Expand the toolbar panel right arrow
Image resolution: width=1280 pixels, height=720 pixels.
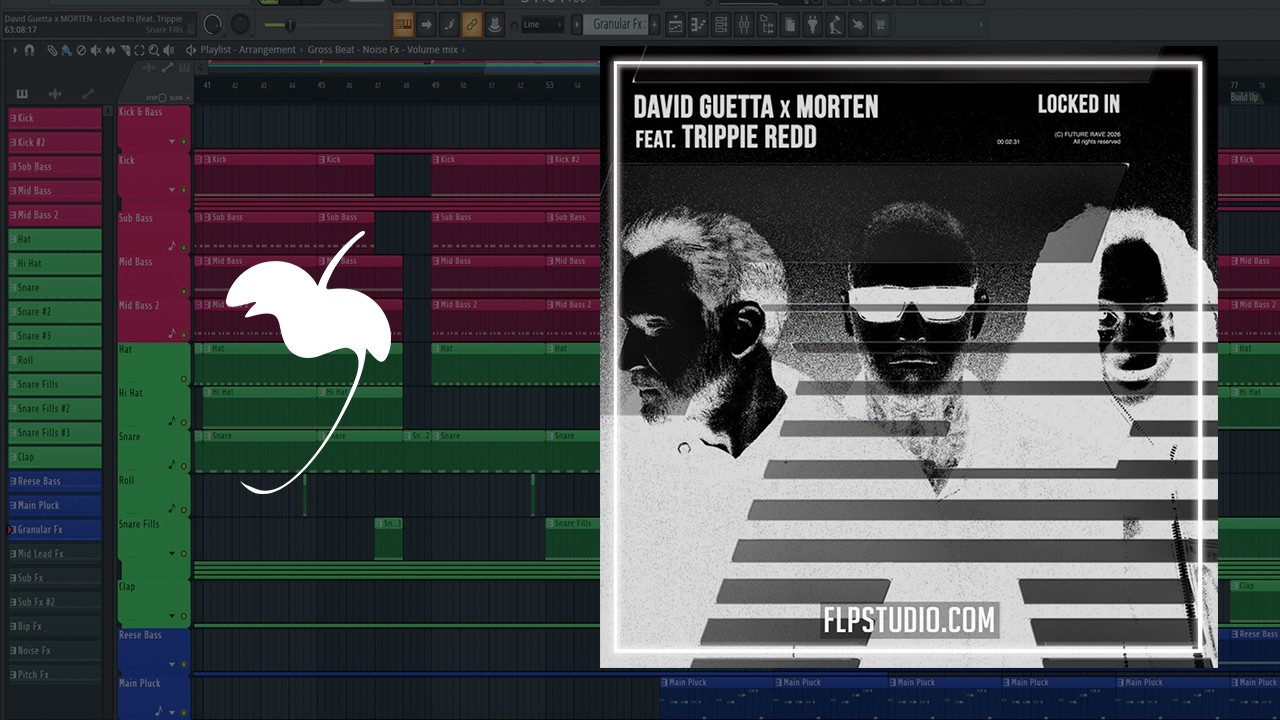click(x=981, y=24)
